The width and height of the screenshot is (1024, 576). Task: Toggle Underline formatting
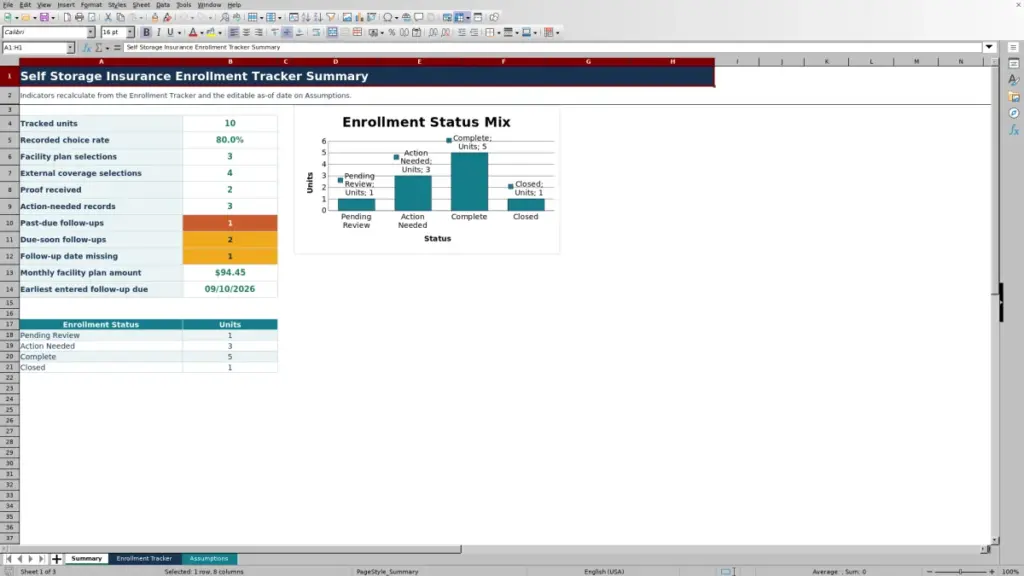click(x=170, y=33)
